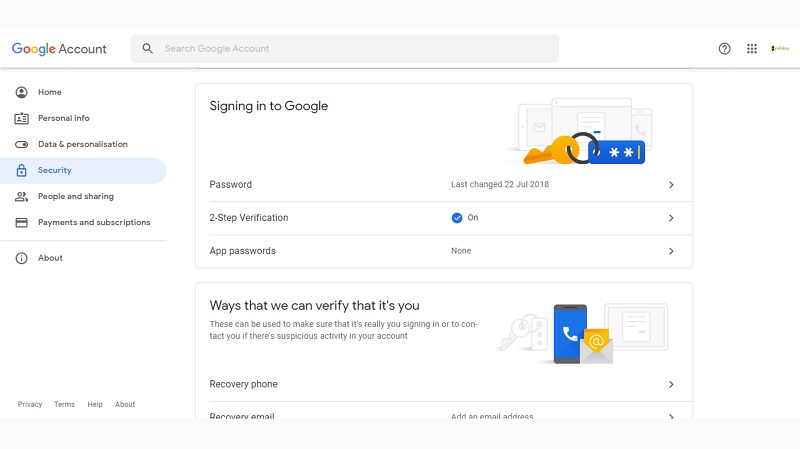800x449 pixels.
Task: Expand the Recovery phone row chevron
Action: click(671, 384)
